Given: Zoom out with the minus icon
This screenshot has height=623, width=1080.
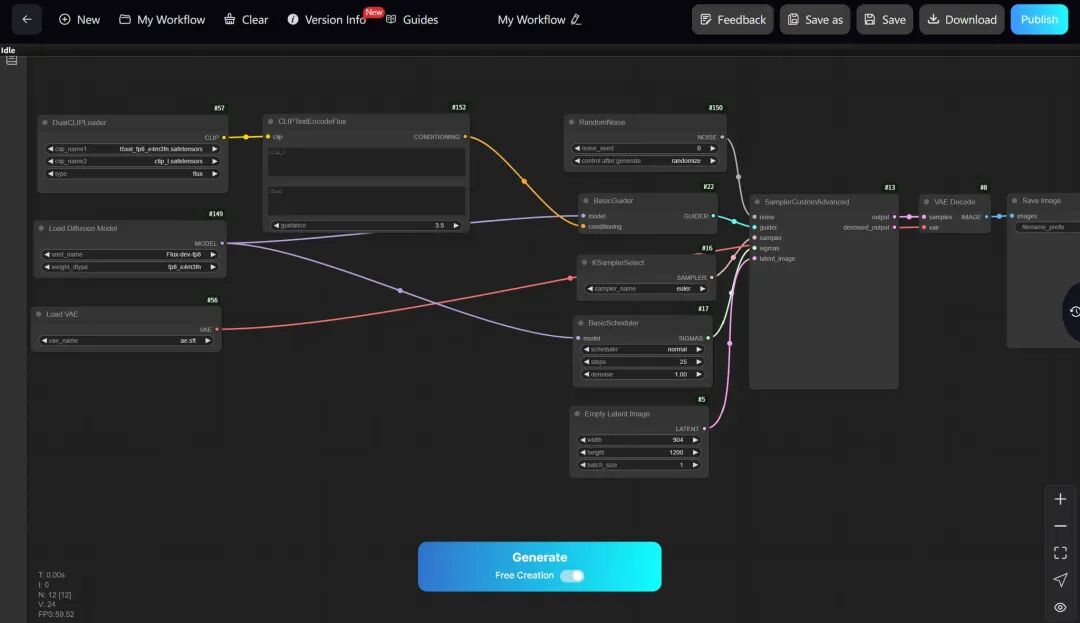Looking at the screenshot, I should (1060, 526).
